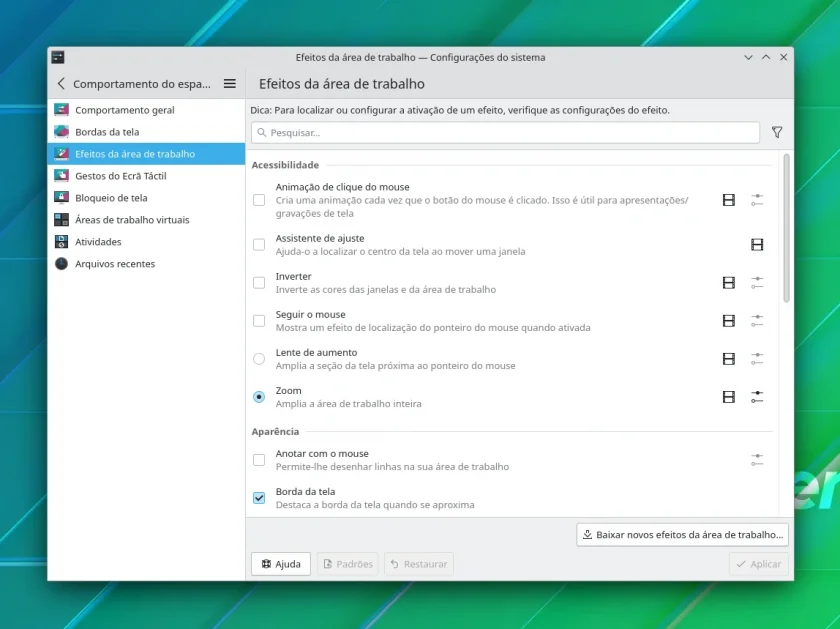The height and width of the screenshot is (629, 840).
Task: Tick the Inverter effect checkbox
Action: tap(259, 283)
